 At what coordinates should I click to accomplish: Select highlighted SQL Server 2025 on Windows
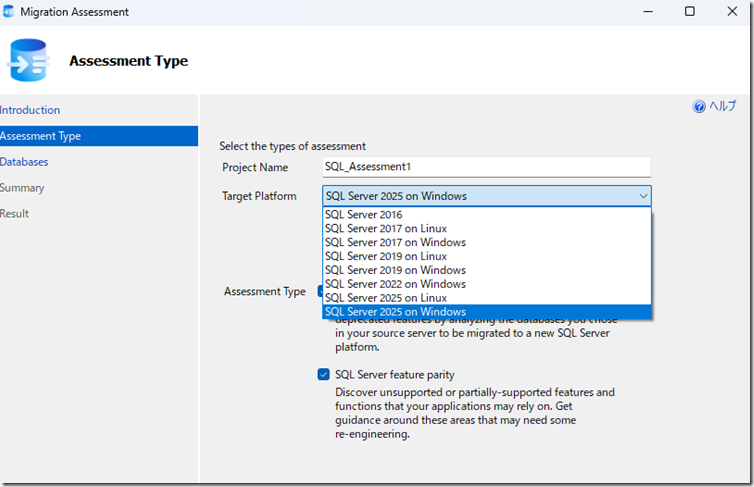[x=395, y=312]
